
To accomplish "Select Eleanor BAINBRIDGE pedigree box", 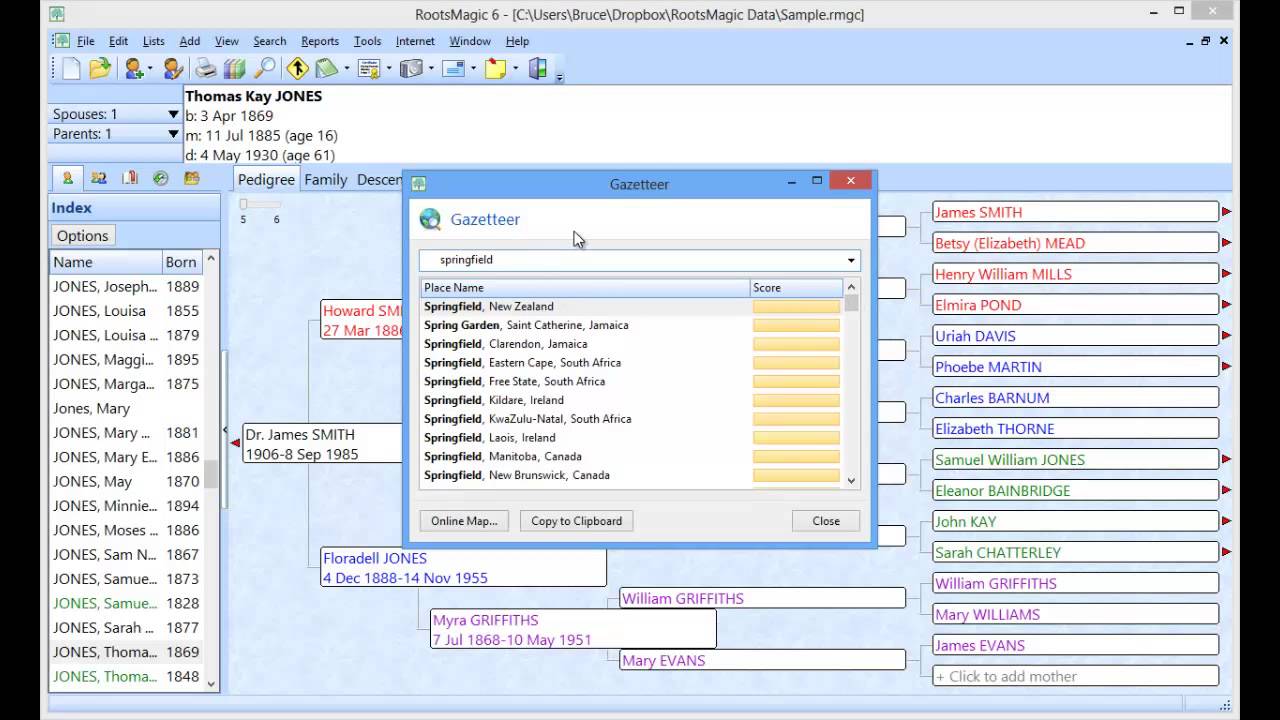I will [x=1075, y=490].
